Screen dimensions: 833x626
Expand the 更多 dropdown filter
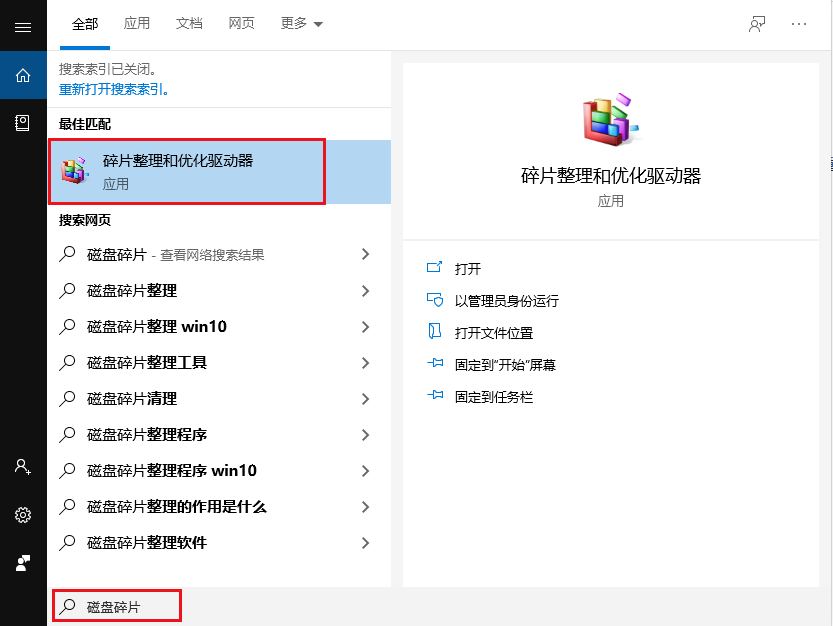click(x=302, y=23)
